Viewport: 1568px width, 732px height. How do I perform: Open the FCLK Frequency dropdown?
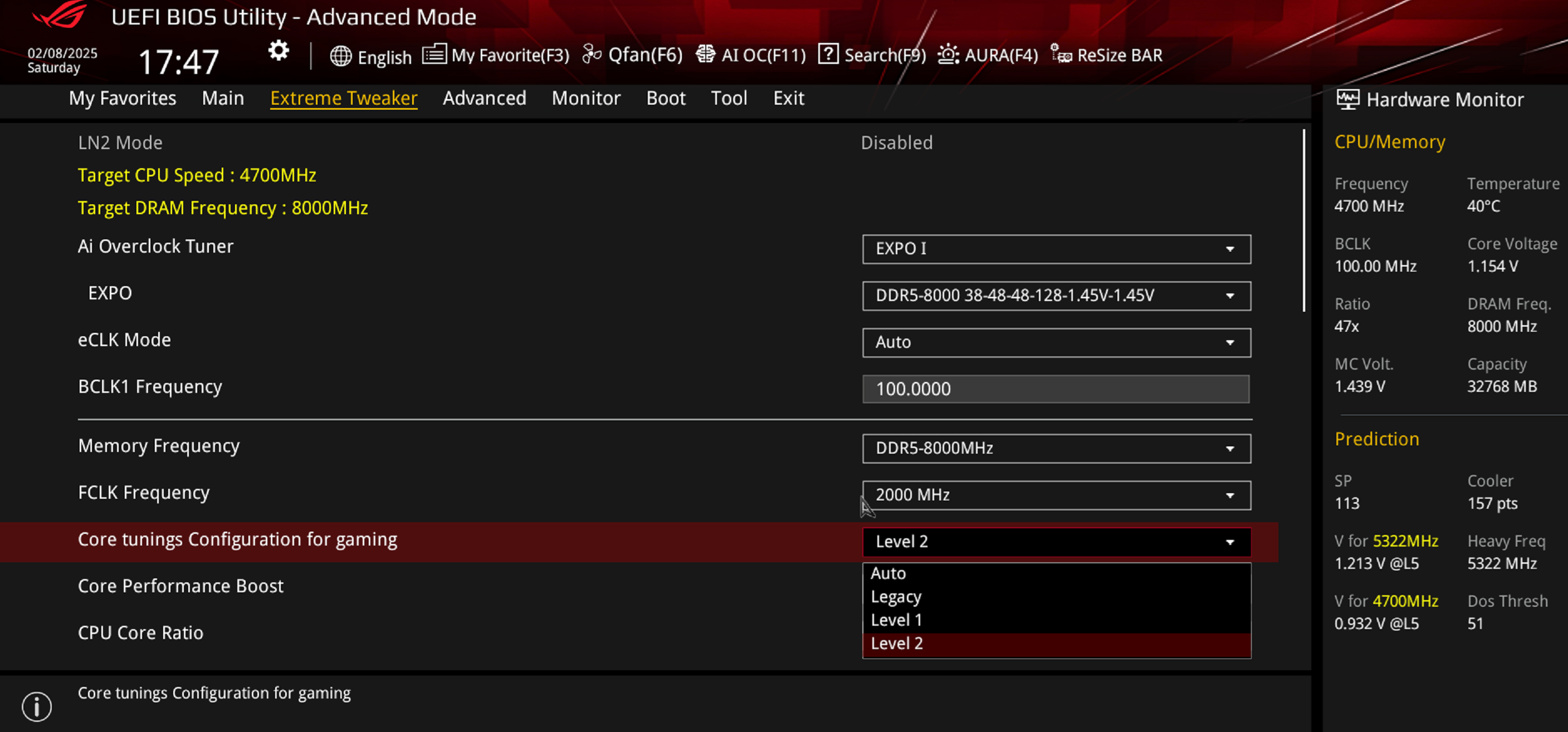[x=1056, y=495]
